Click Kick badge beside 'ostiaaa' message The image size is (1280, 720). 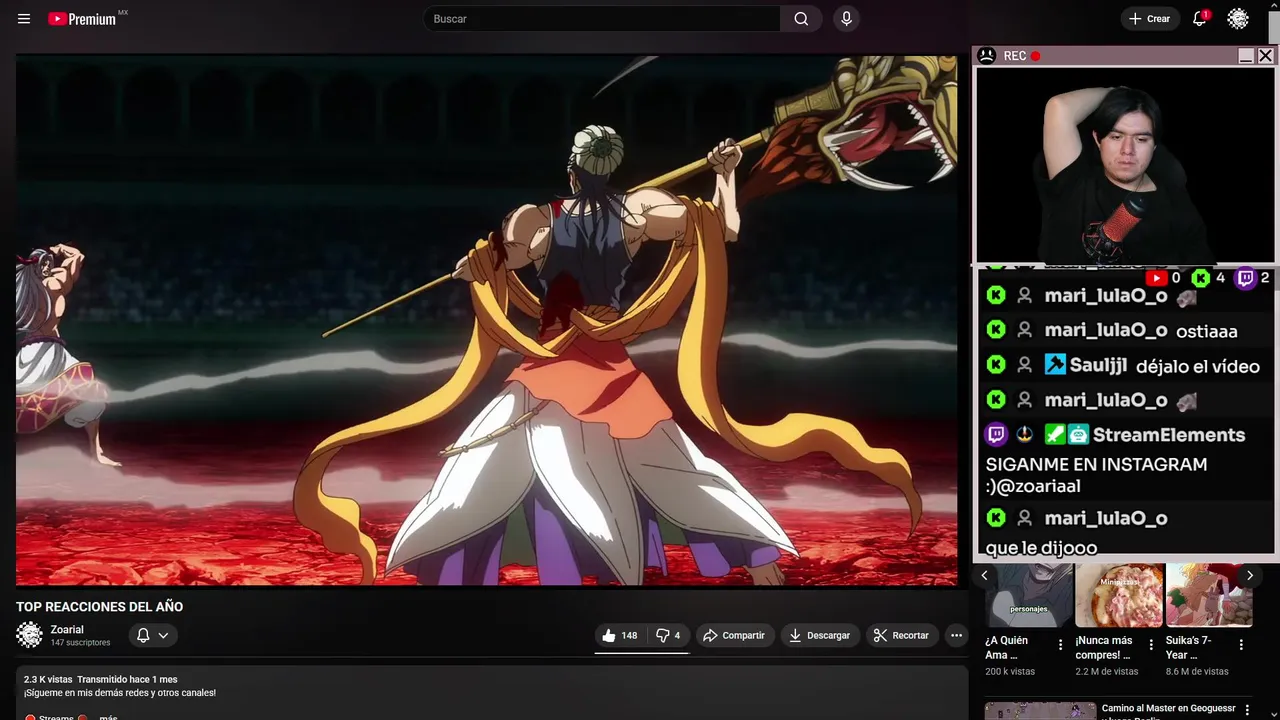996,330
